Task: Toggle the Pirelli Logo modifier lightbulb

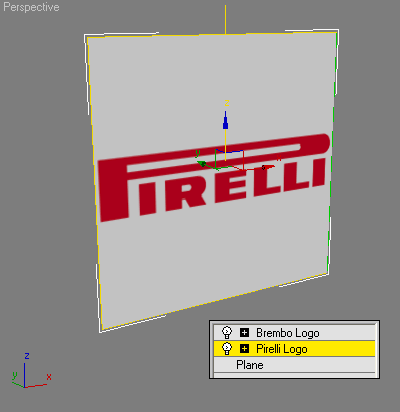Action: (x=227, y=349)
